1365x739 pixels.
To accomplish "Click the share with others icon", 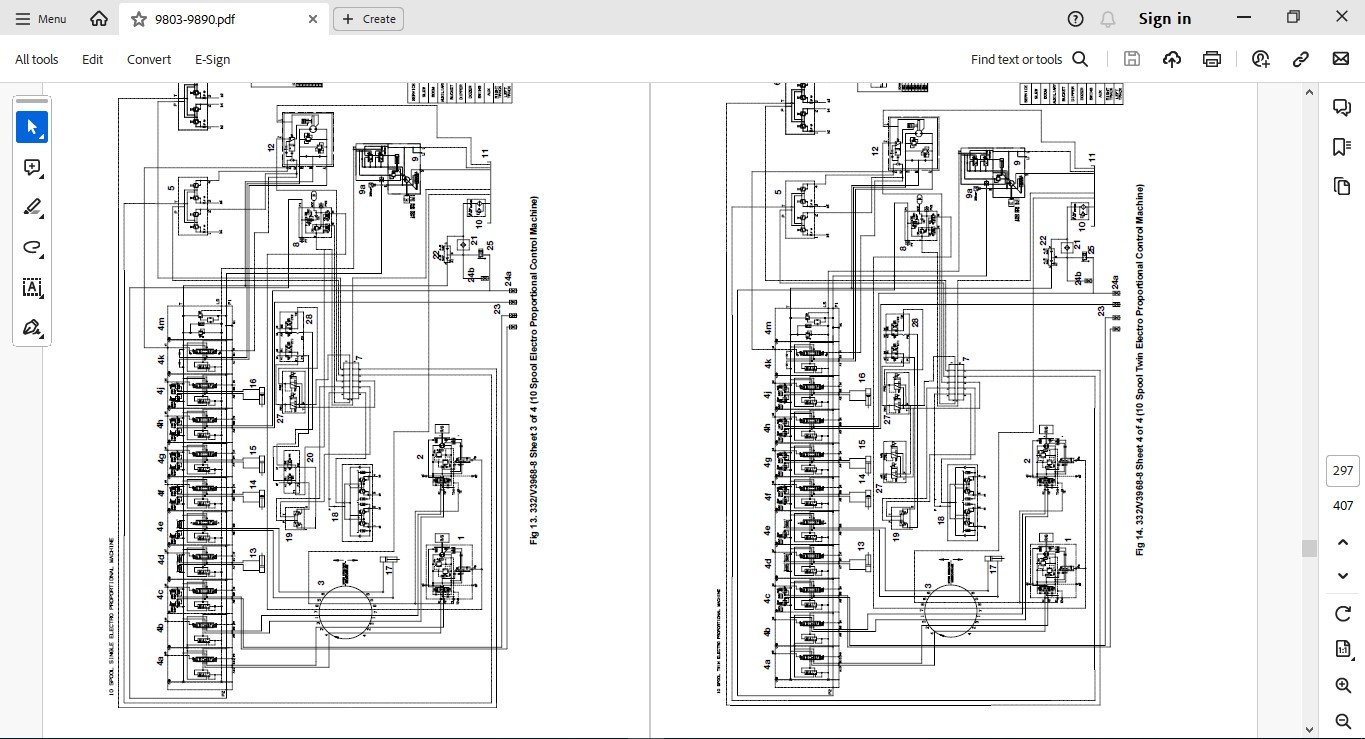I will coord(1261,59).
